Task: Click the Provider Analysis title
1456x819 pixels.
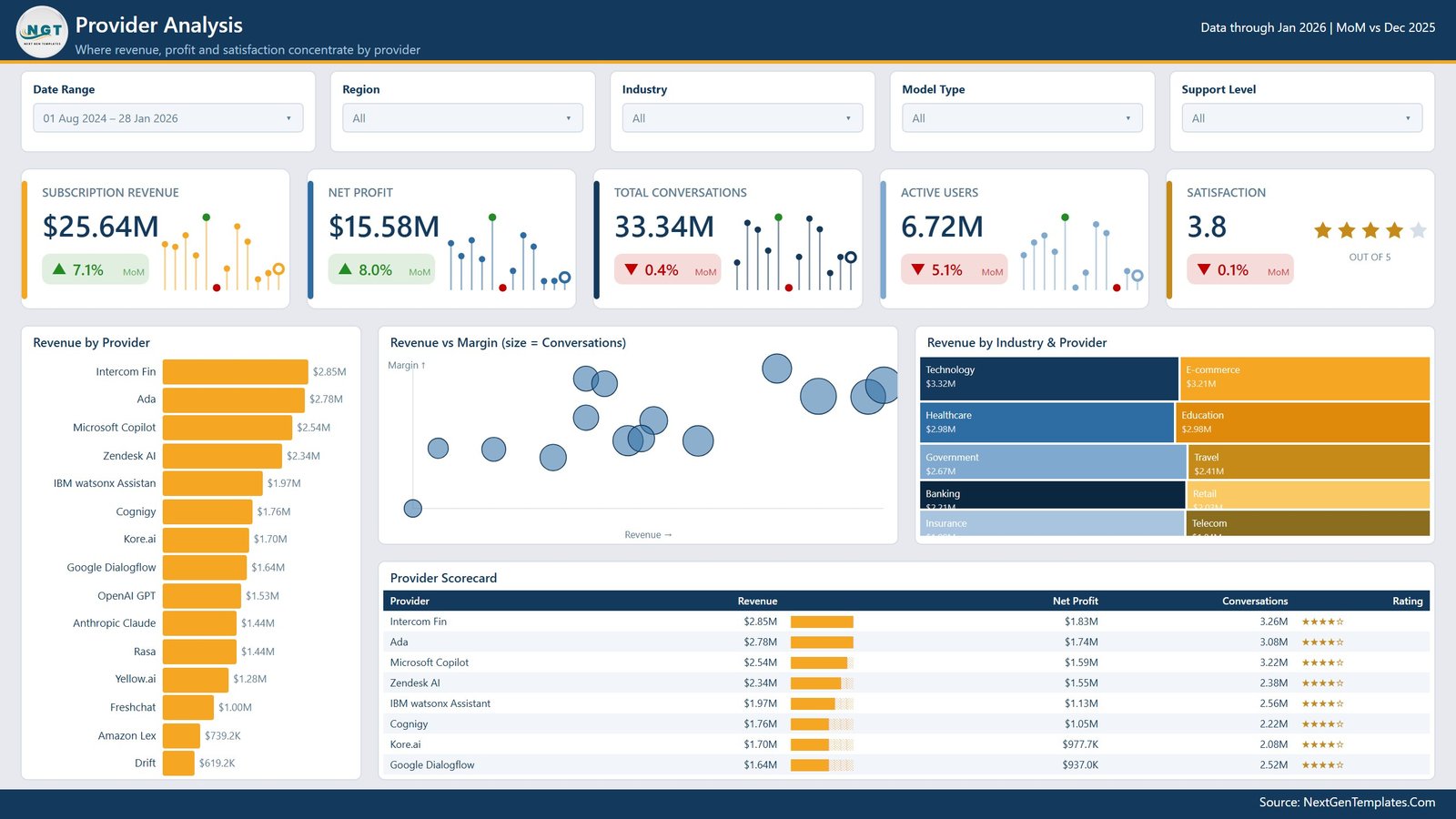Action: coord(159,25)
